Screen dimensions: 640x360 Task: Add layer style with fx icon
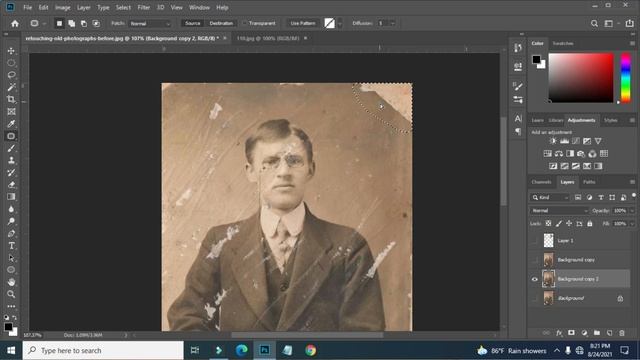(x=559, y=333)
